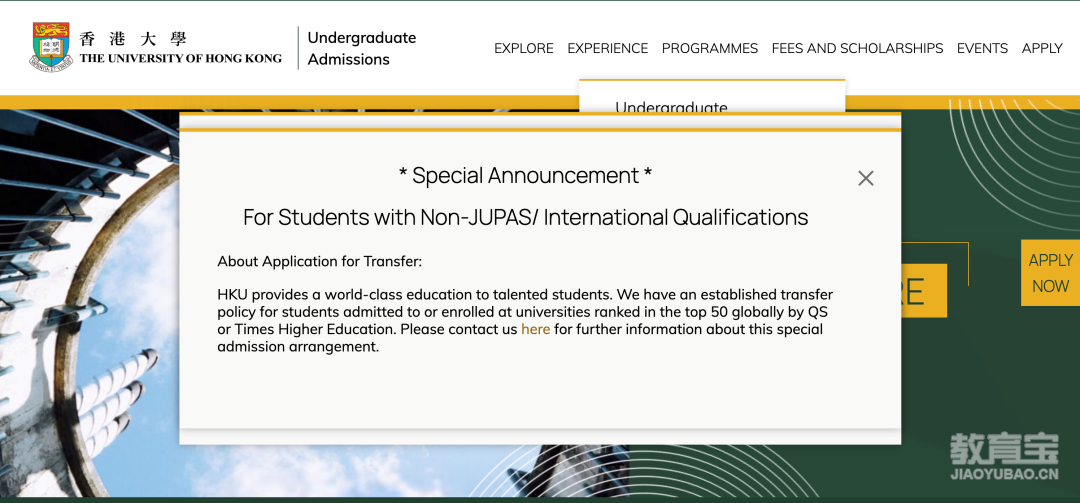The image size is (1080, 503).
Task: Open the EXPLORE menu
Action: (x=523, y=48)
